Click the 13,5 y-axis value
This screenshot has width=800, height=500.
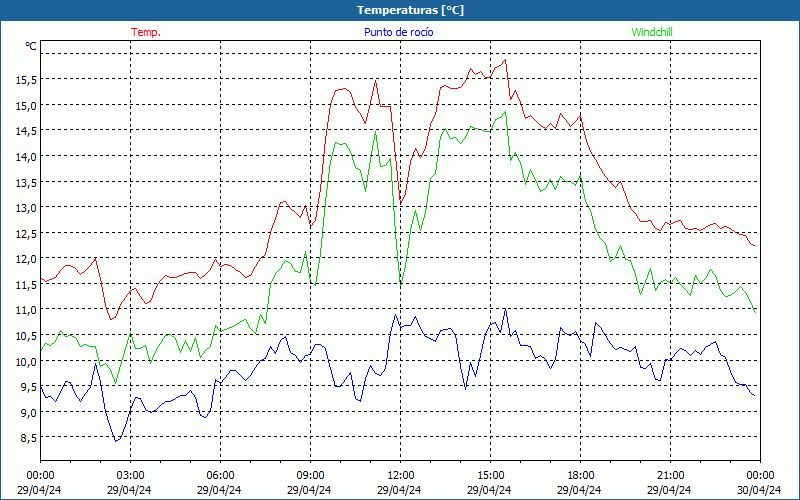point(26,182)
